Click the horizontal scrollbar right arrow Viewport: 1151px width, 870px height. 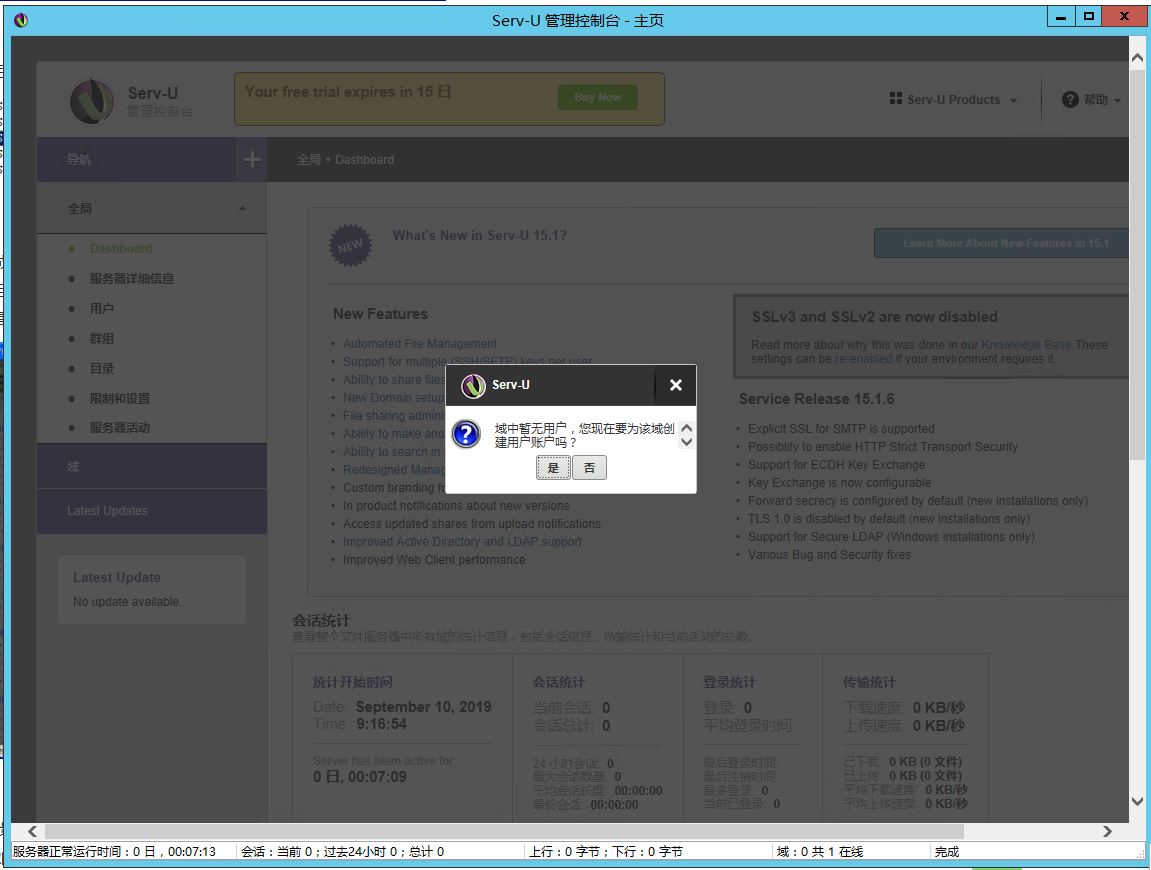[x=1108, y=831]
